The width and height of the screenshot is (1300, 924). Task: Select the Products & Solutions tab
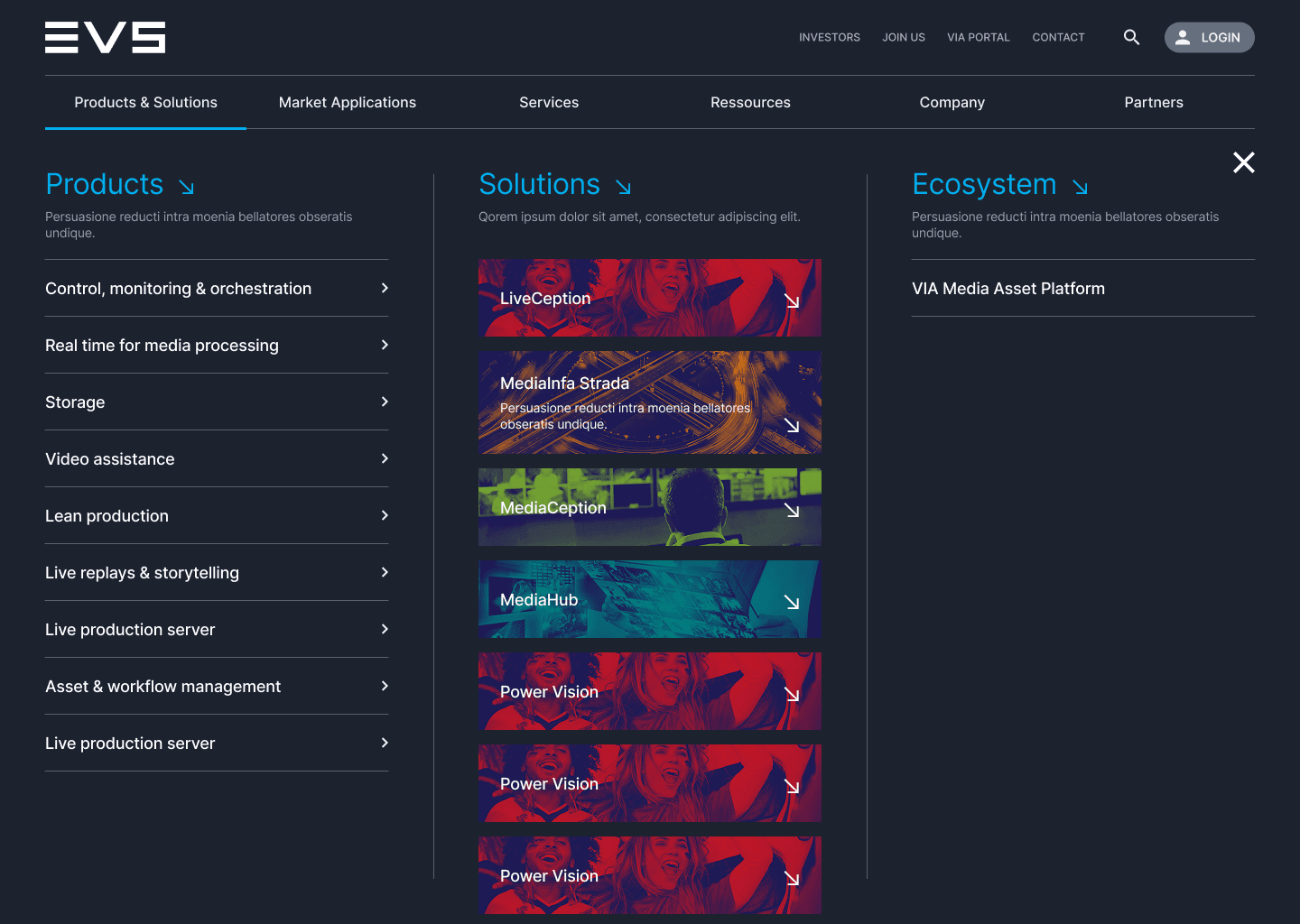(x=145, y=102)
